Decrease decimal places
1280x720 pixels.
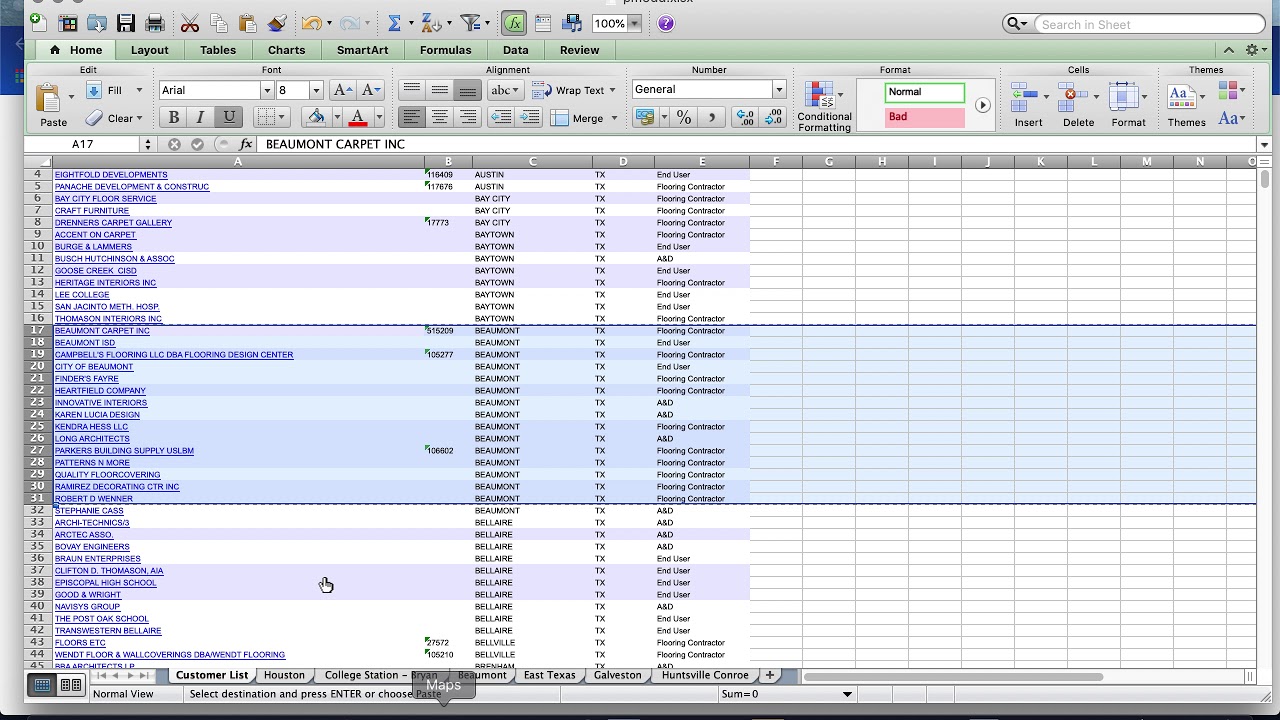pos(774,117)
